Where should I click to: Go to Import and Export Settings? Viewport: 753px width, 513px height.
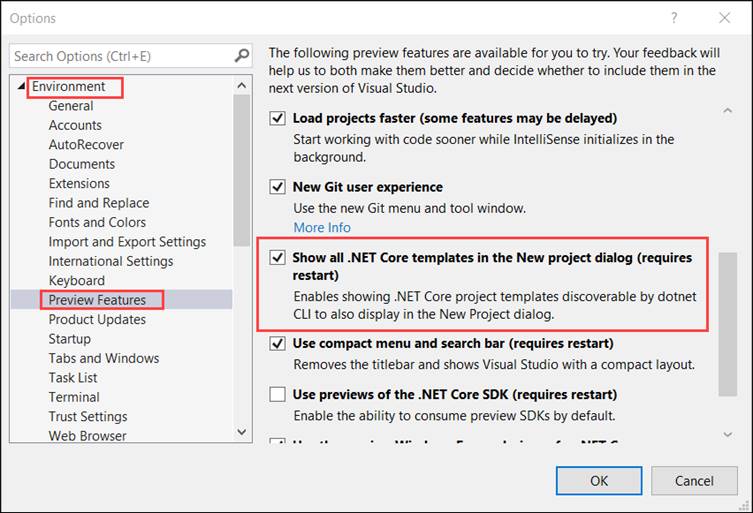127,242
